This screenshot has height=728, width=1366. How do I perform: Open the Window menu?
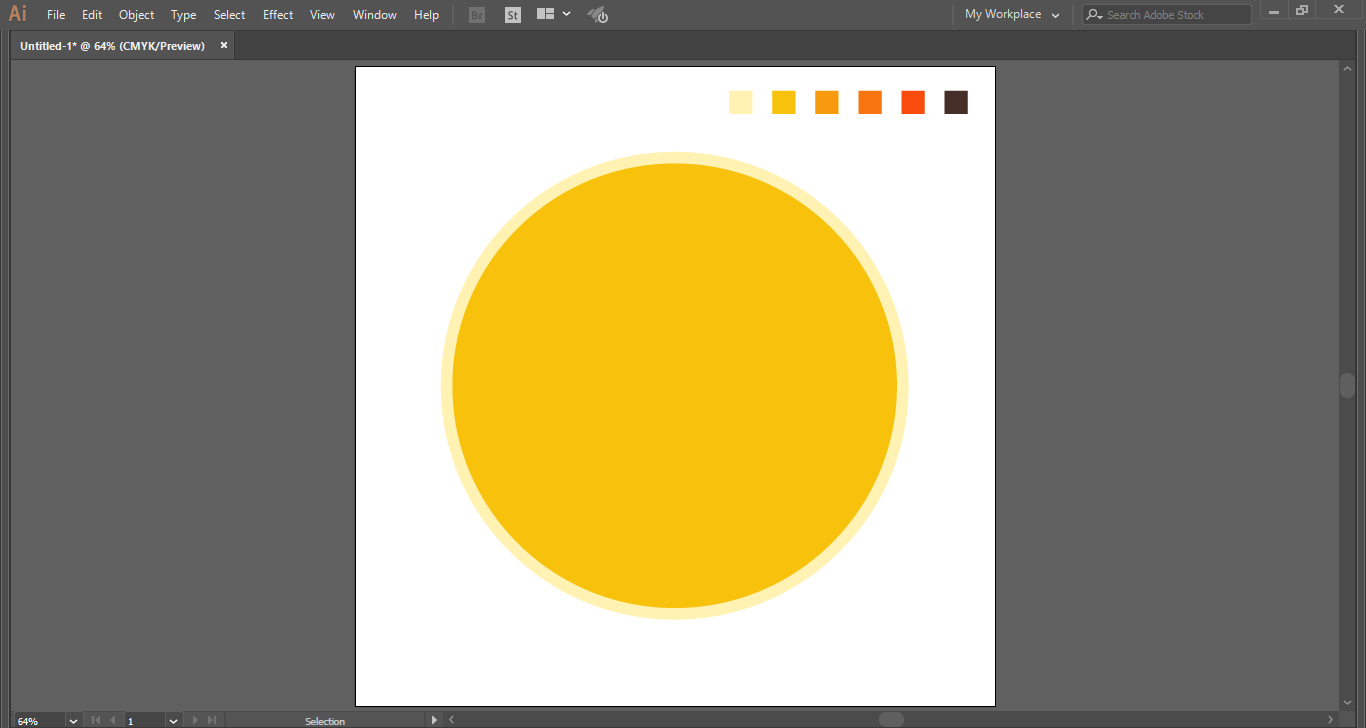click(374, 15)
